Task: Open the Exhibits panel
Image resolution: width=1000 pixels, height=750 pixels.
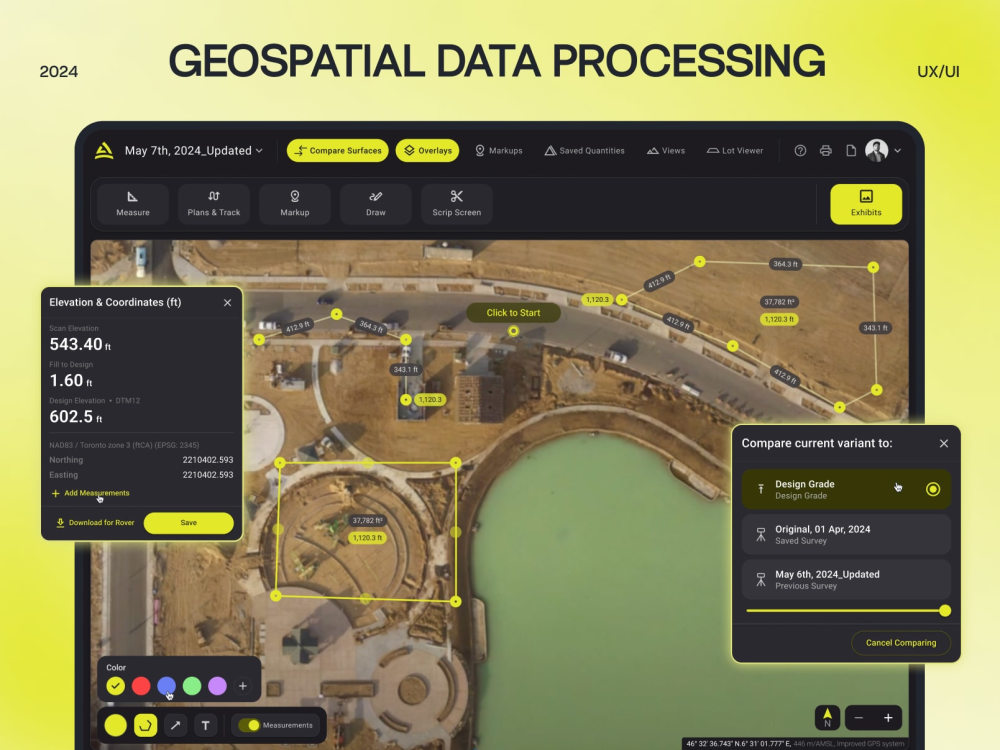Action: (865, 204)
